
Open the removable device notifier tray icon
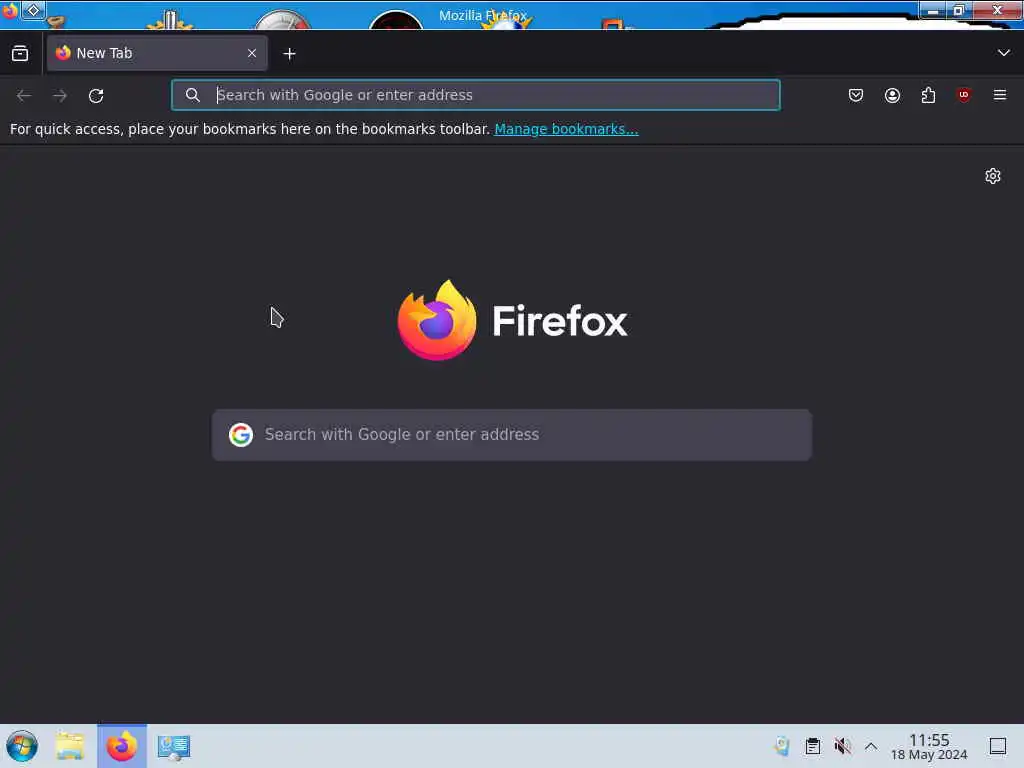(x=782, y=746)
